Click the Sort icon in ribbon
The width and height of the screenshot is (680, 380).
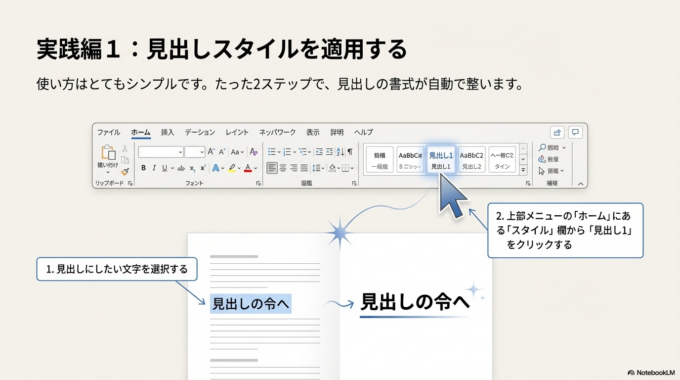click(340, 151)
